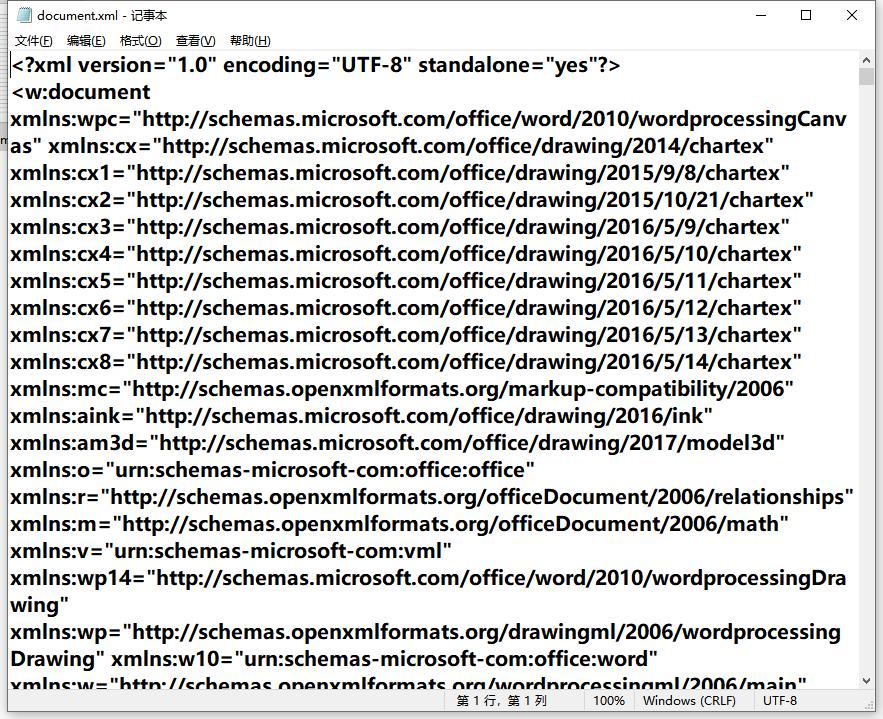Viewport: 883px width, 719px height.
Task: Click the xmlns:w10 office:word text
Action: (384, 659)
